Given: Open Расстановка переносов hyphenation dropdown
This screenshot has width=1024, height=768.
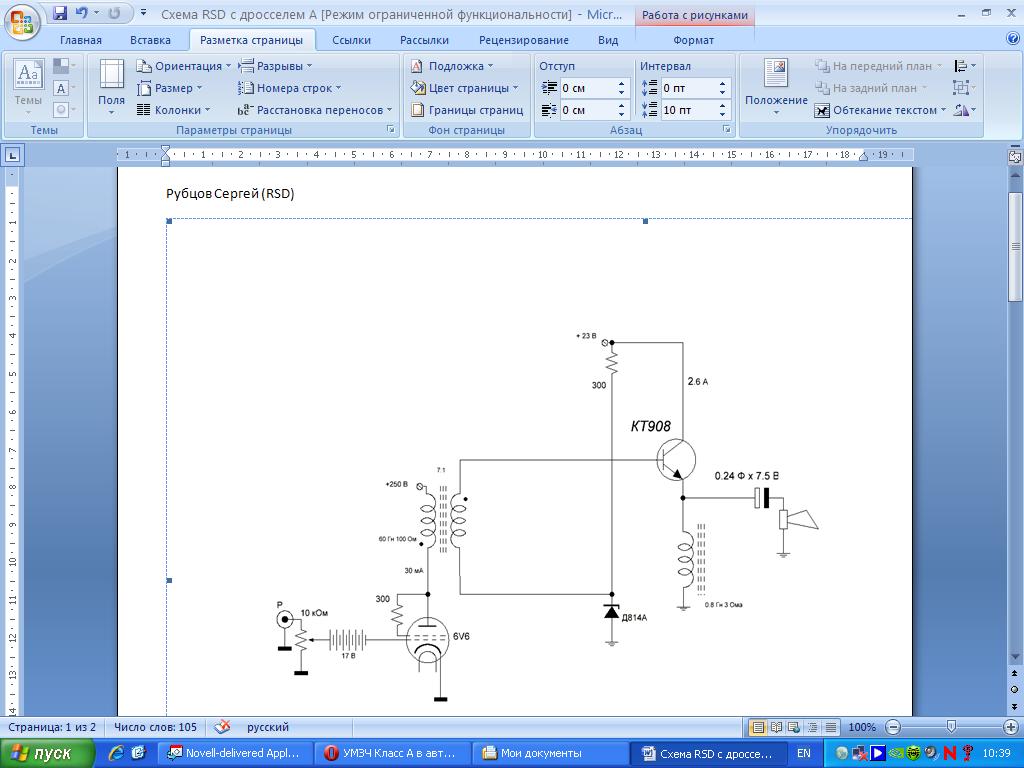Looking at the screenshot, I should (315, 110).
